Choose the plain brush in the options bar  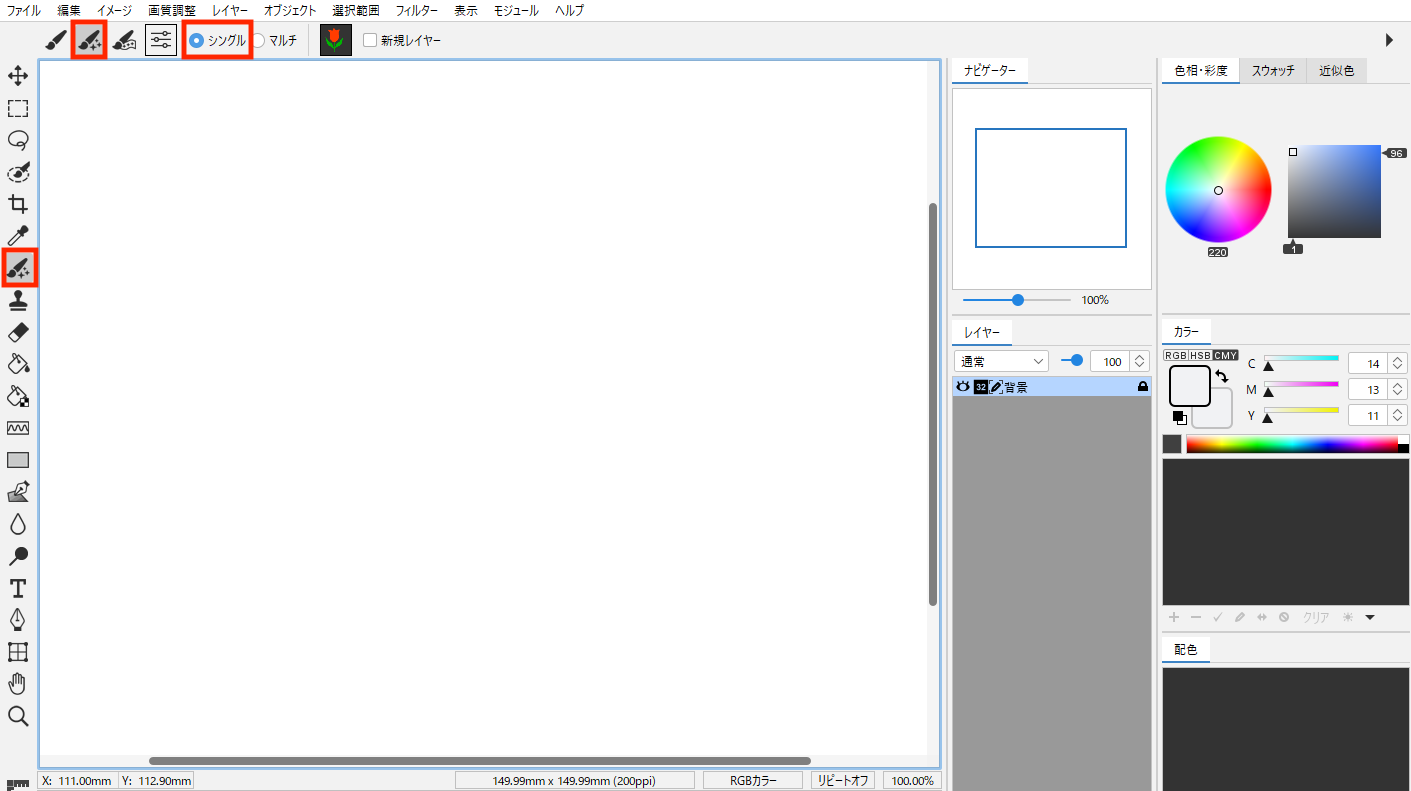56,41
